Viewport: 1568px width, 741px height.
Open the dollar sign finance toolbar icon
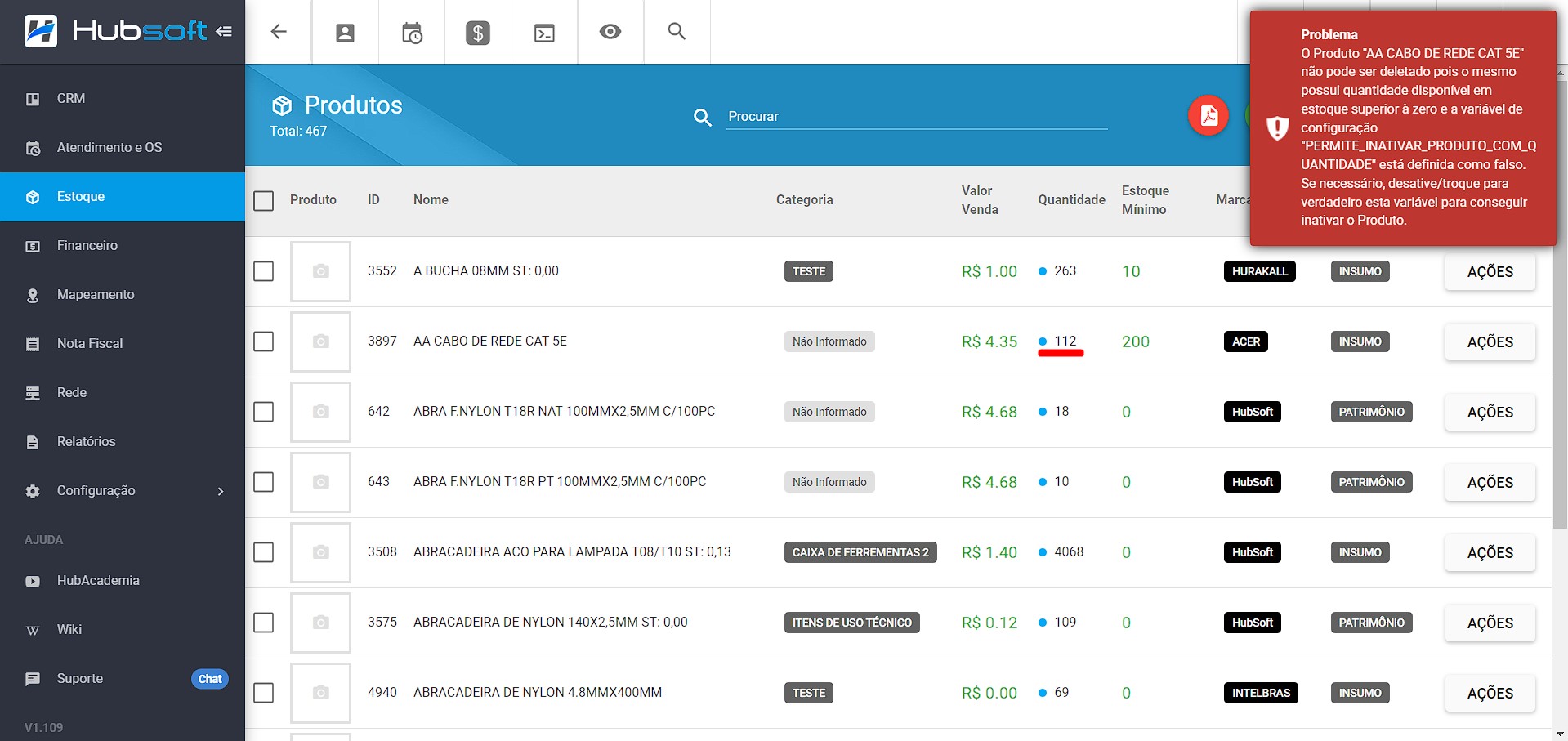(x=478, y=33)
